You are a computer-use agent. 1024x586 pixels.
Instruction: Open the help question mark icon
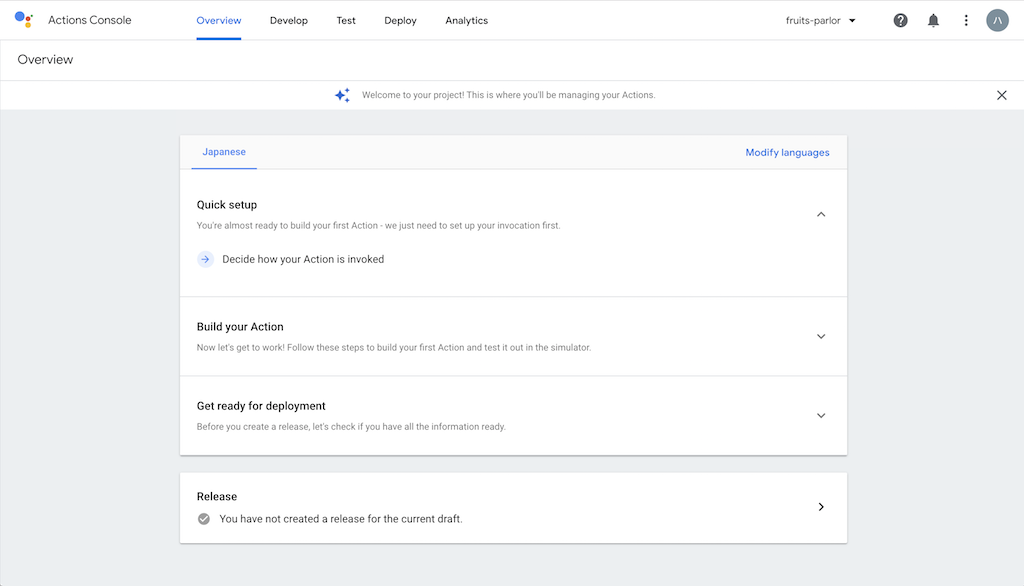click(901, 20)
